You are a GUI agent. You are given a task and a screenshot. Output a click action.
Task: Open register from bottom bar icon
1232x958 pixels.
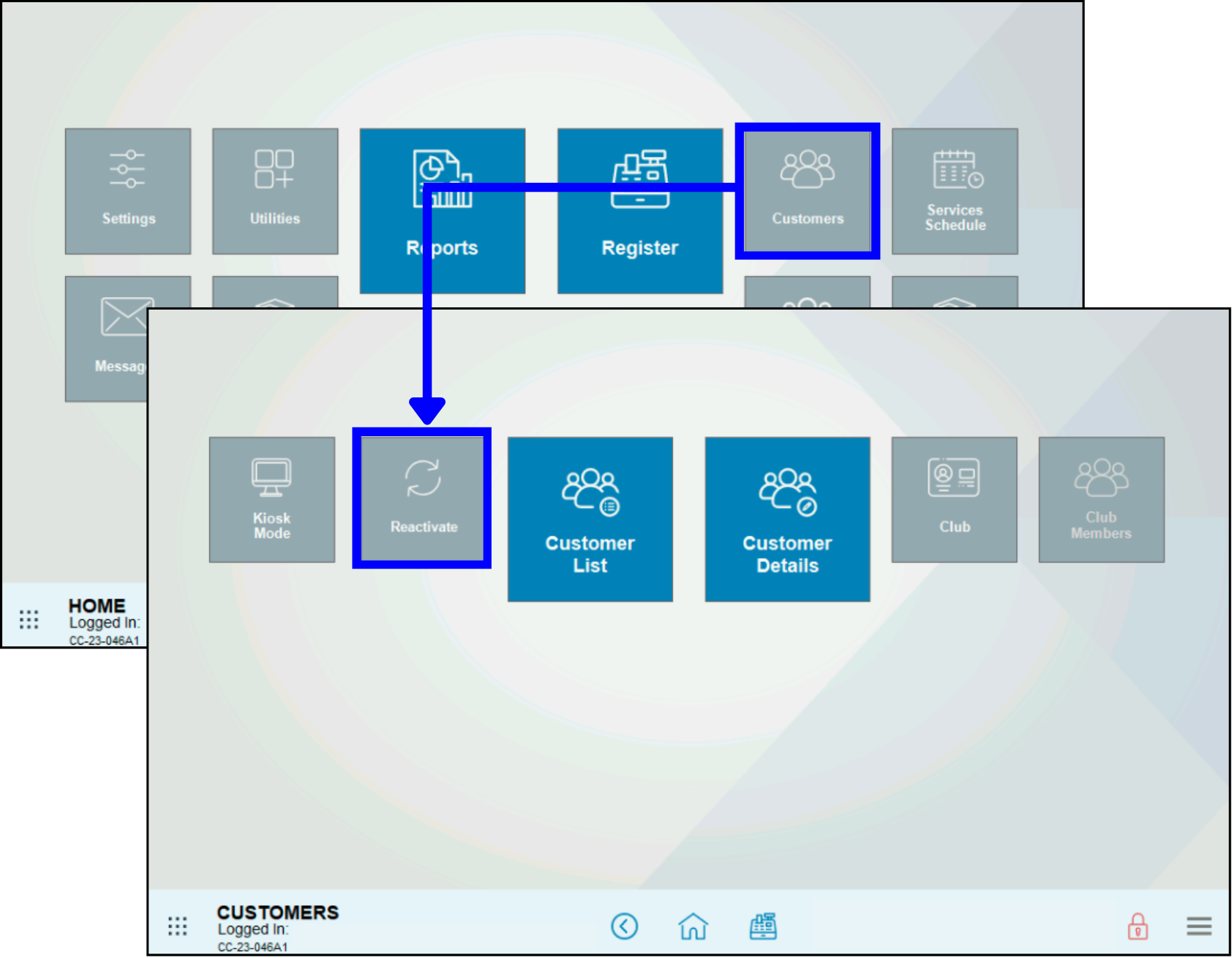point(763,926)
